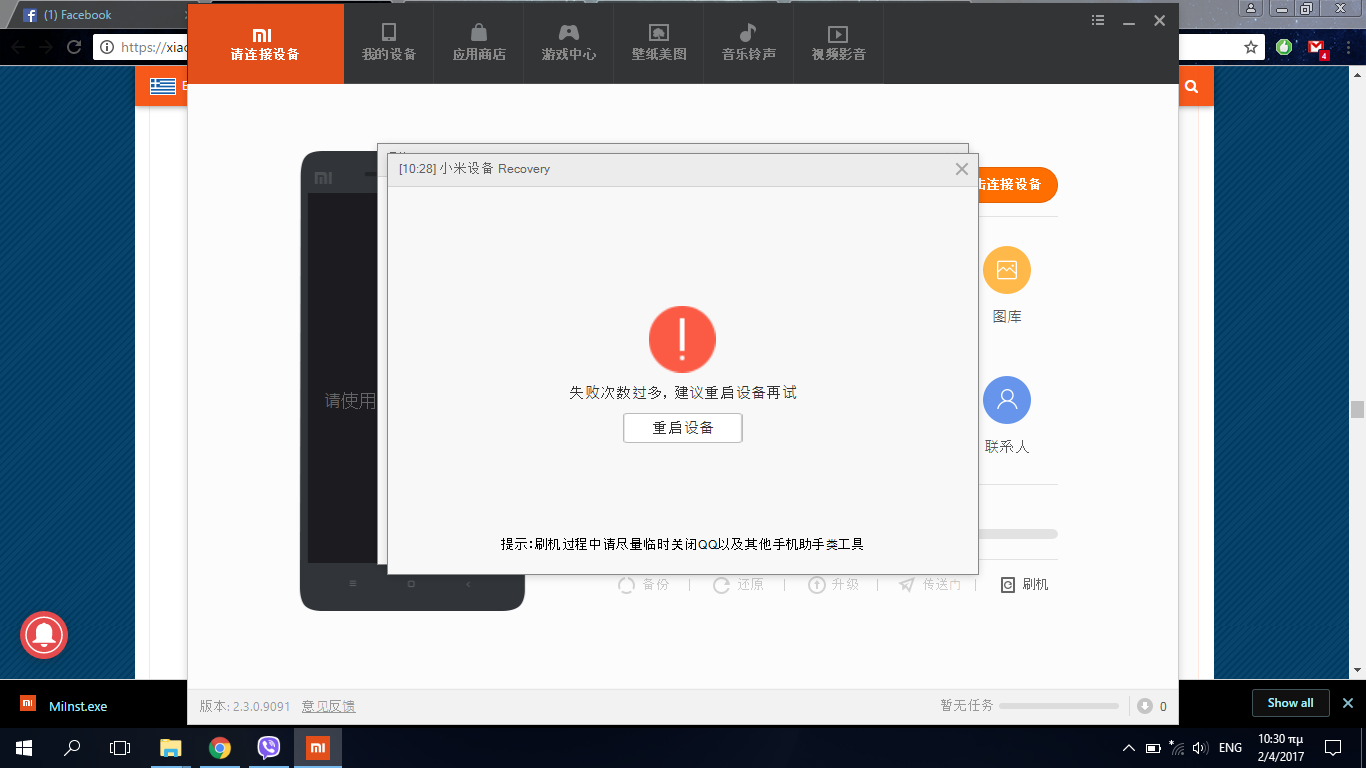Open the 我的设备 tab
The height and width of the screenshot is (768, 1366).
(389, 43)
